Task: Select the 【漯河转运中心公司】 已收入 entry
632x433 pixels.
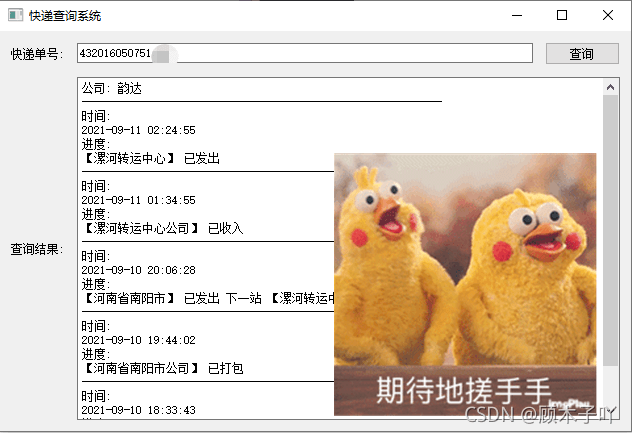Action: (x=162, y=228)
